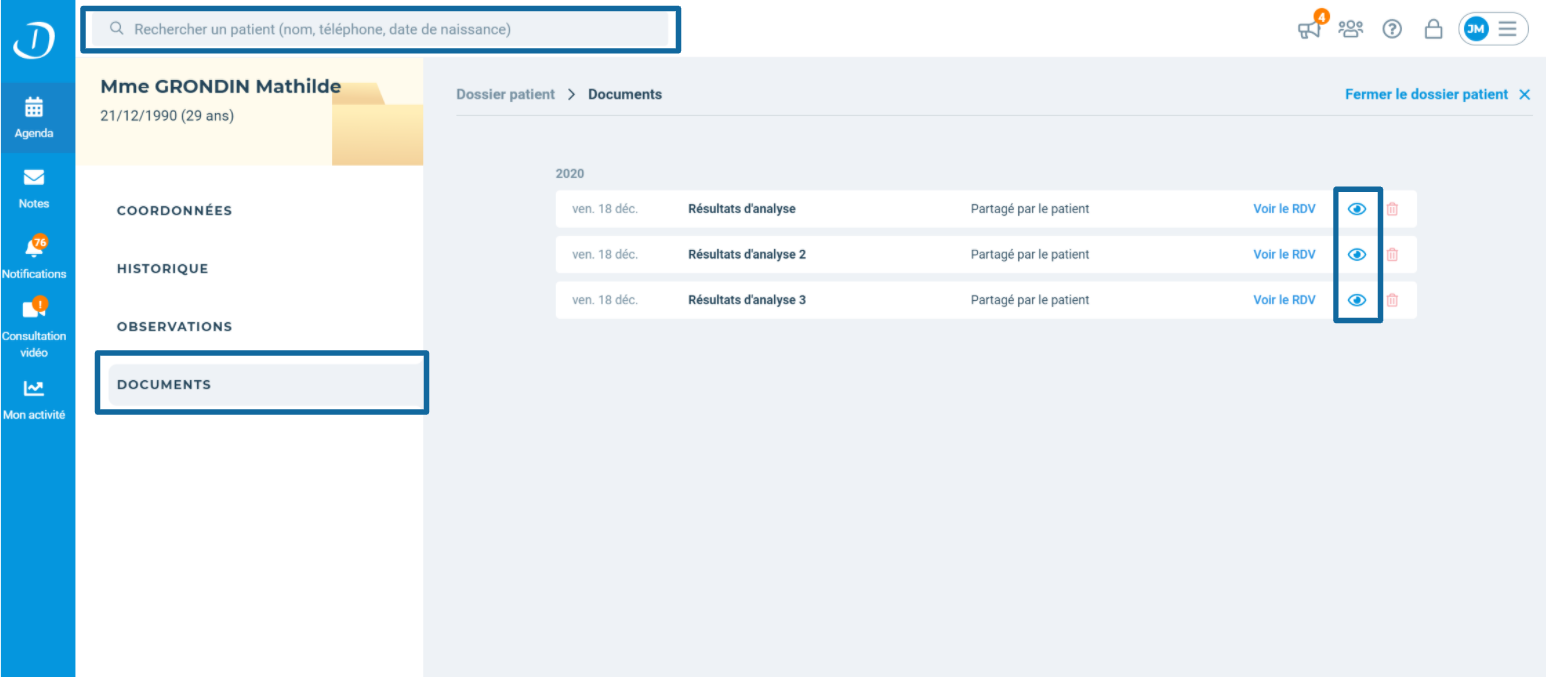
Task: Delete Résultats d'analyse 2 with trash icon
Action: point(1392,254)
